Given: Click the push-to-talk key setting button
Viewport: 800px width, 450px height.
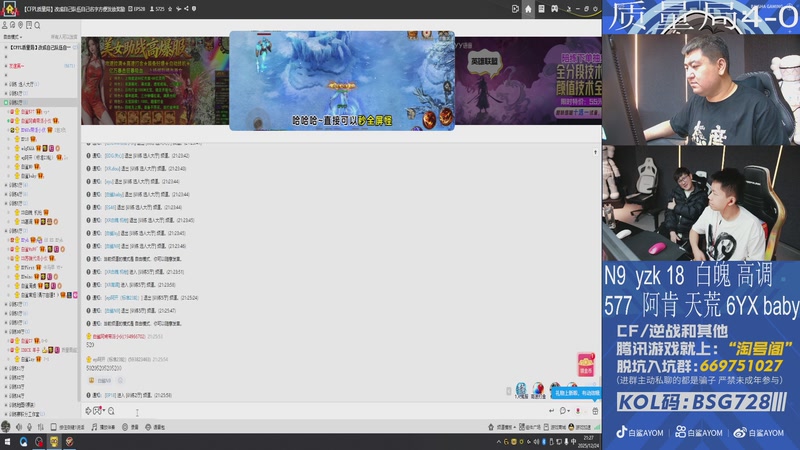Looking at the screenshot, I should coord(67,427).
